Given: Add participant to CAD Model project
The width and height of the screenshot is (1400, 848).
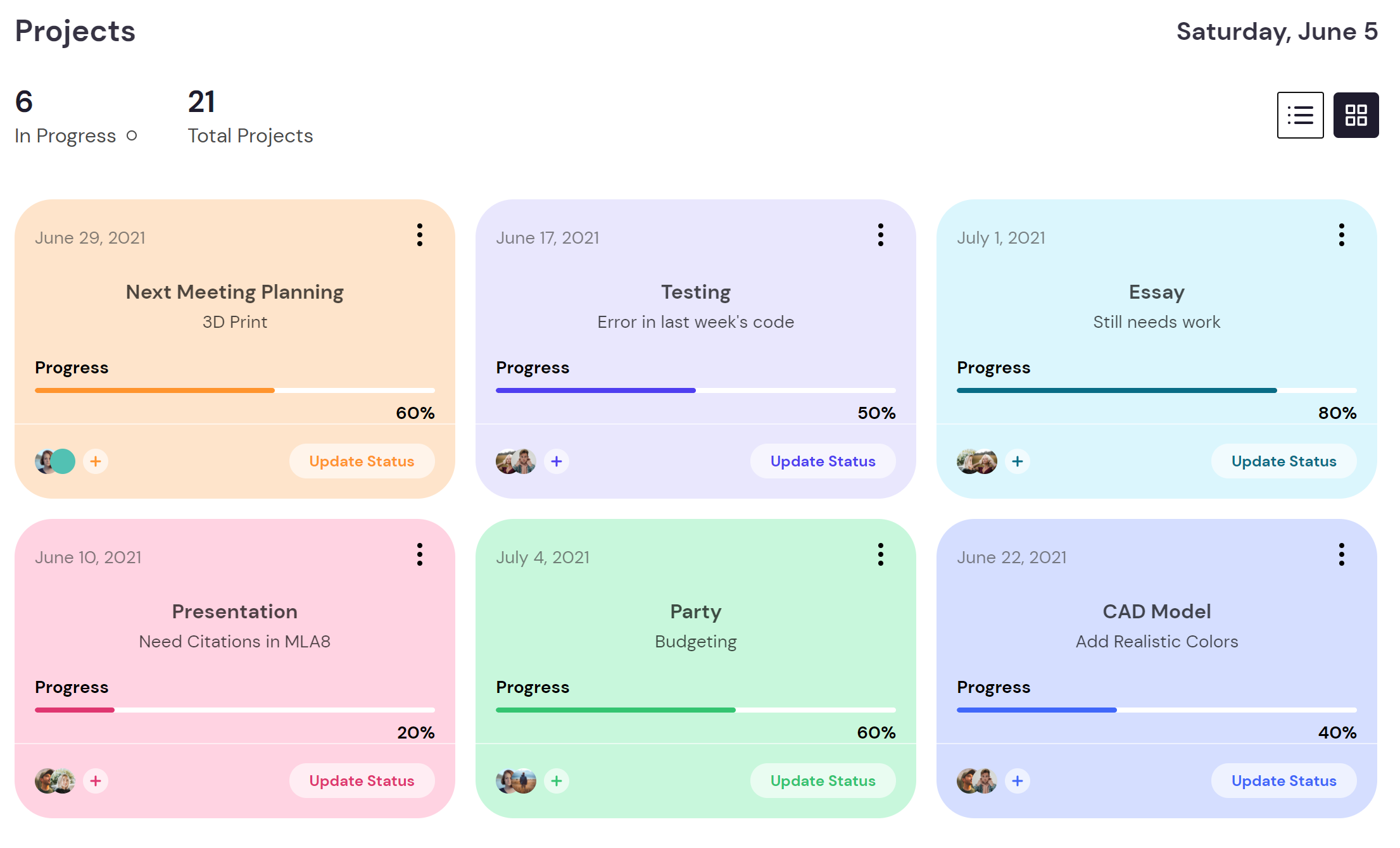Looking at the screenshot, I should tap(1018, 781).
